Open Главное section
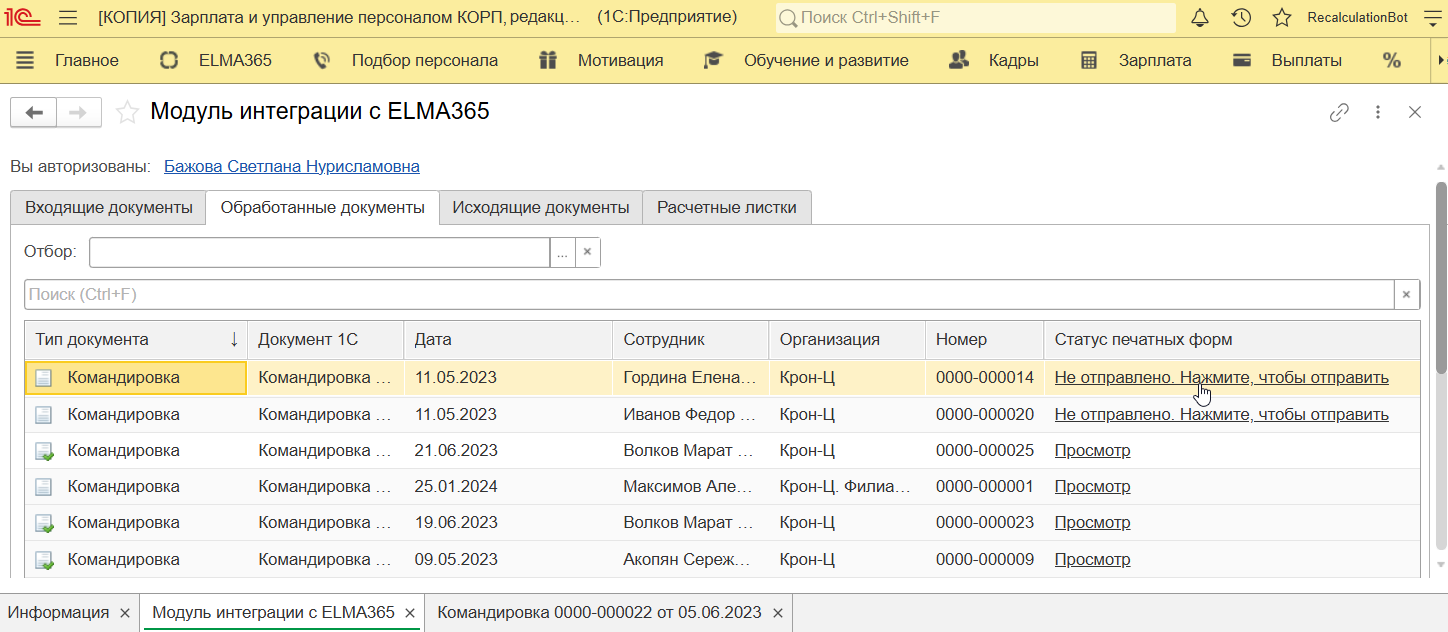Viewport: 1448px width, 632px height. [x=86, y=60]
